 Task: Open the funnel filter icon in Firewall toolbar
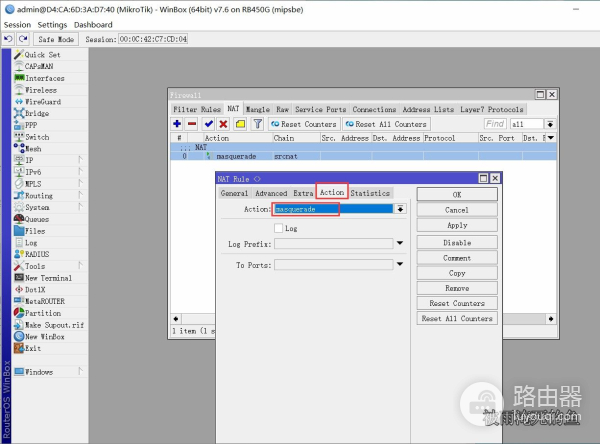click(x=257, y=124)
